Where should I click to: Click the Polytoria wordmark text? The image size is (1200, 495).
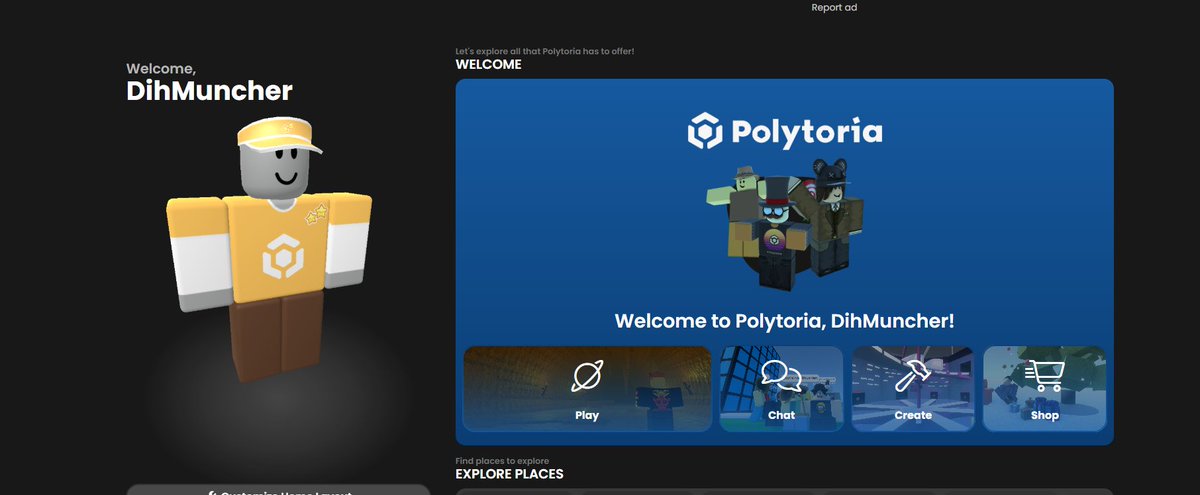[806, 132]
